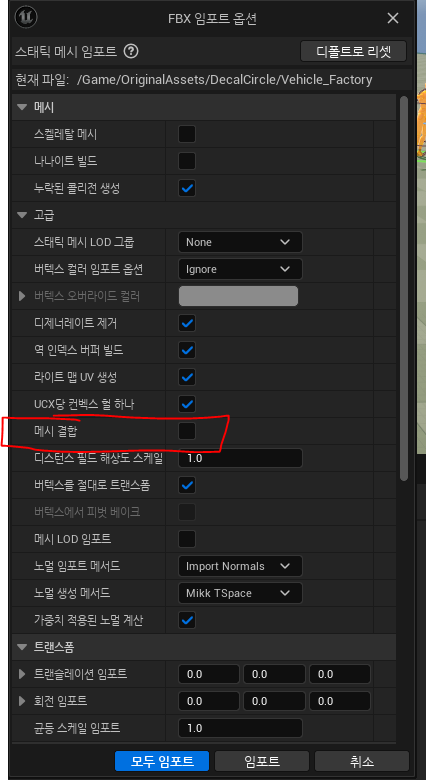The height and width of the screenshot is (780, 426).
Task: Open 스태틱 메시 LOD 그룹 dropdown
Action: 240,242
